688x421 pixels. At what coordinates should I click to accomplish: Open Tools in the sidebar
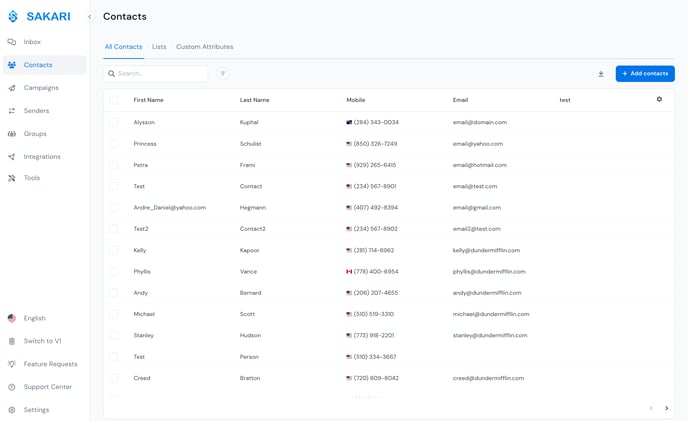[32, 178]
